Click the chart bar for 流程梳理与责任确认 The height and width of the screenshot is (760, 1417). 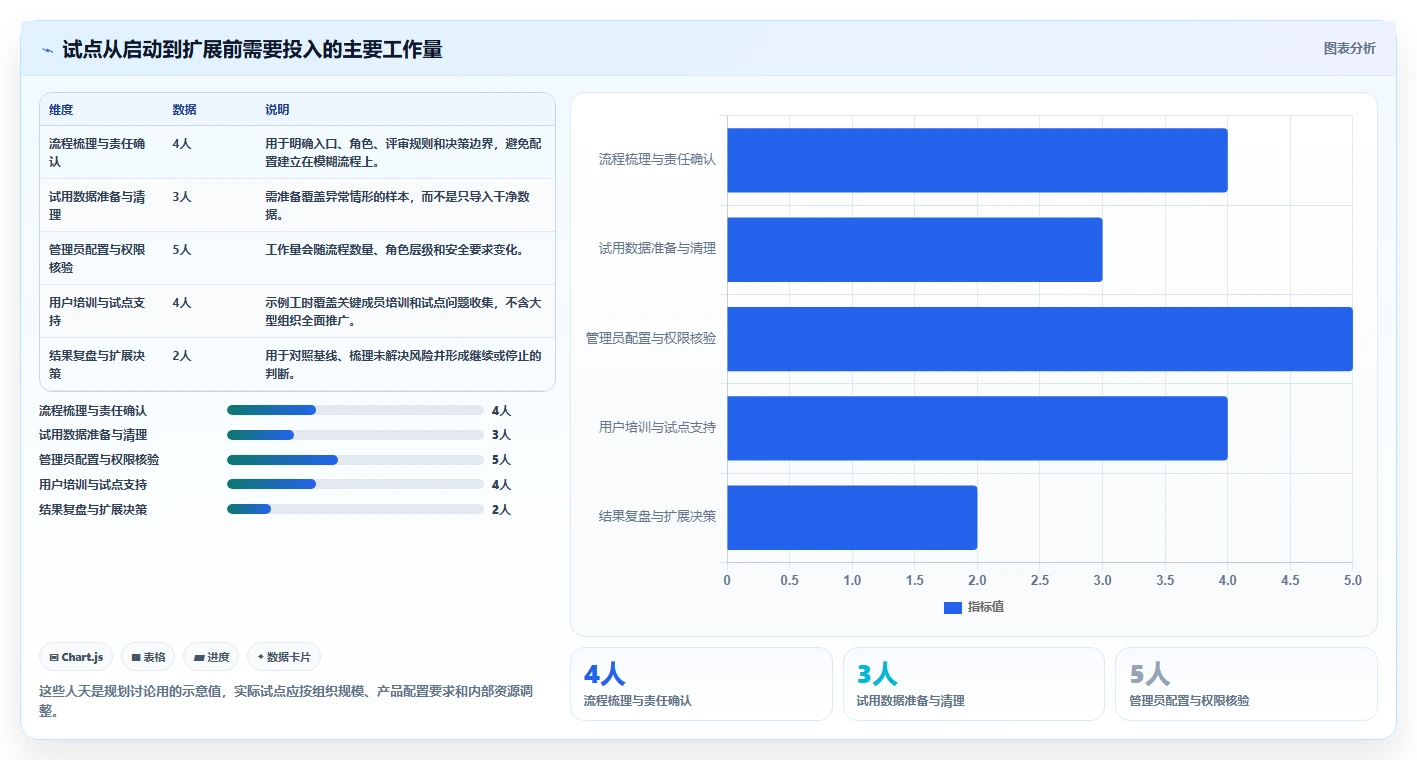977,160
